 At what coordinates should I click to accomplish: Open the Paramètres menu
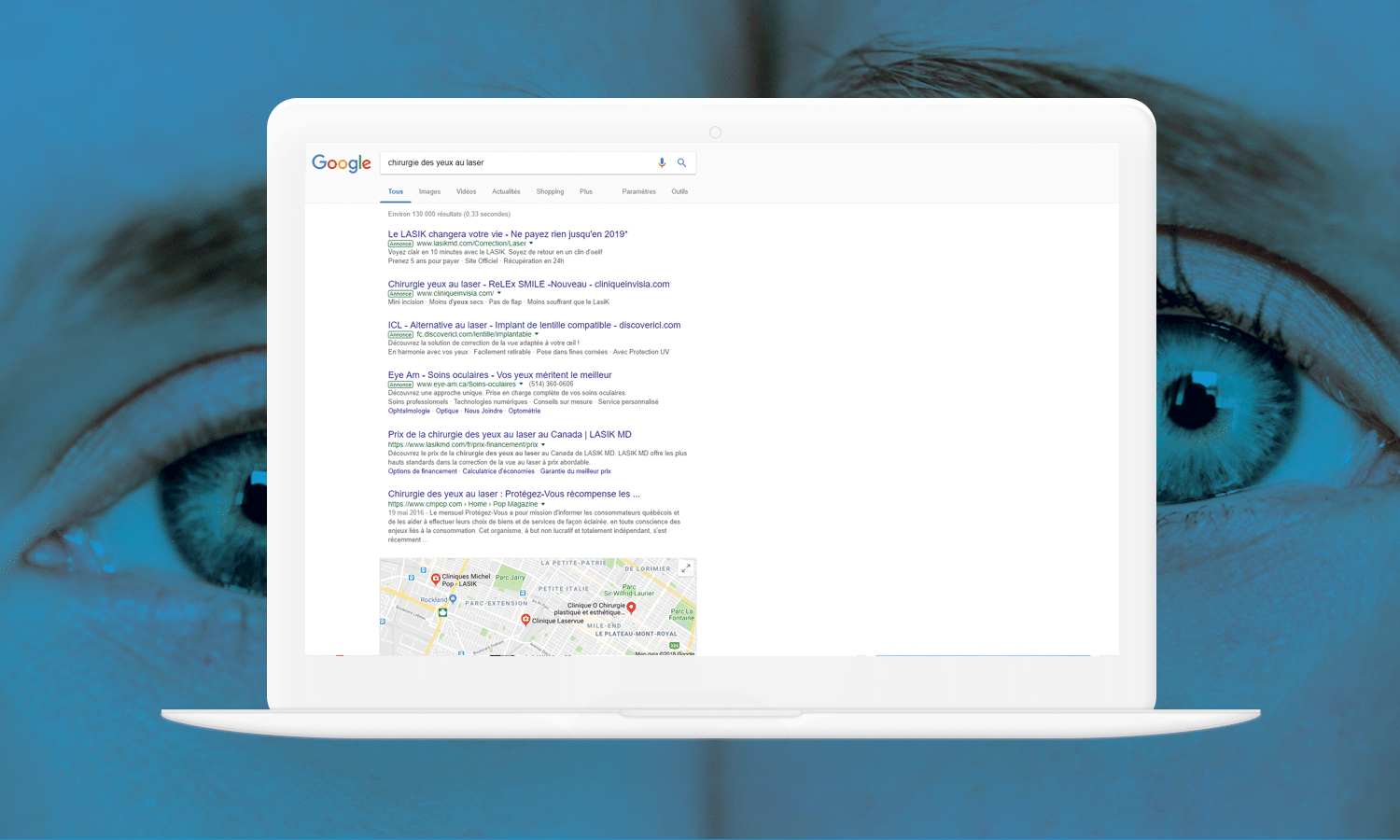tap(638, 191)
